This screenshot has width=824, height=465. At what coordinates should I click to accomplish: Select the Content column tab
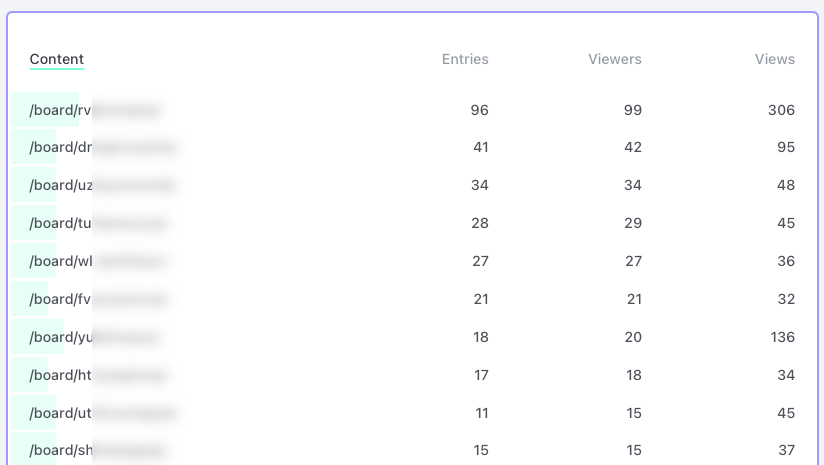[x=57, y=59]
